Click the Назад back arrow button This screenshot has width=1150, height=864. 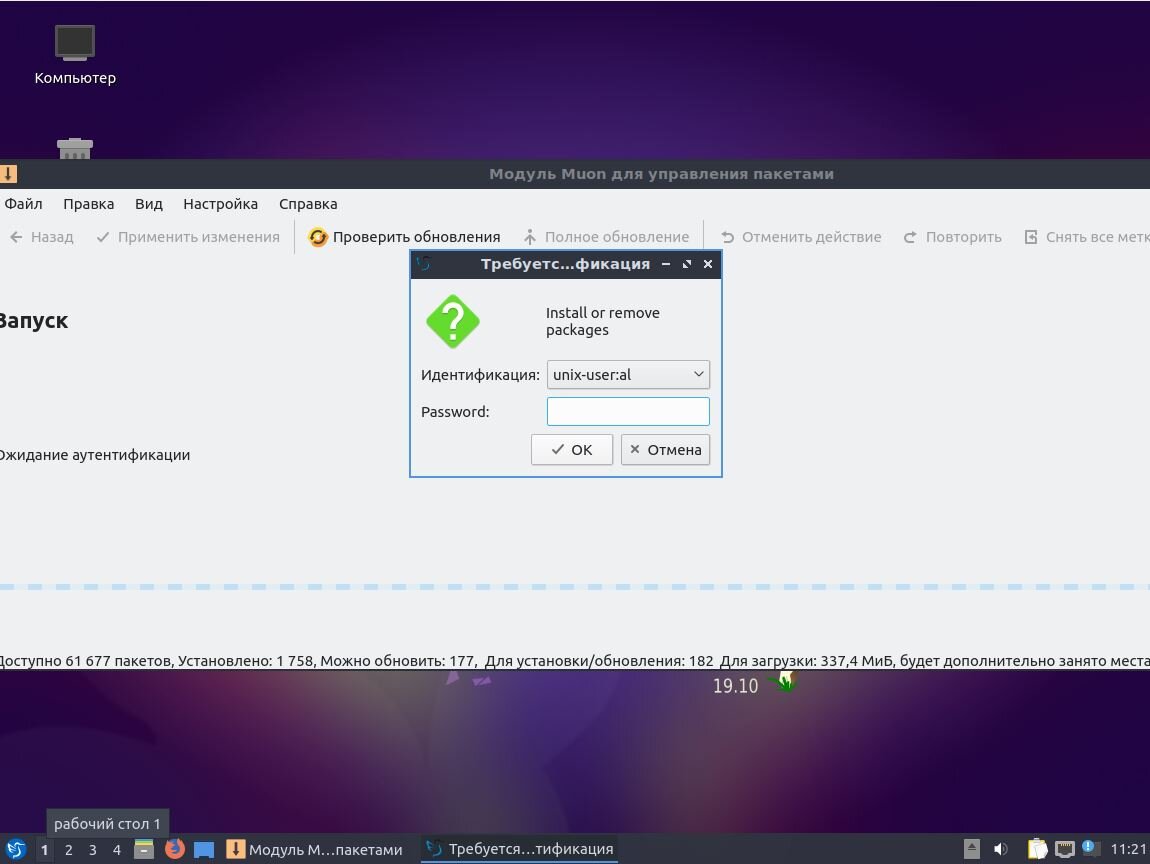[42, 237]
